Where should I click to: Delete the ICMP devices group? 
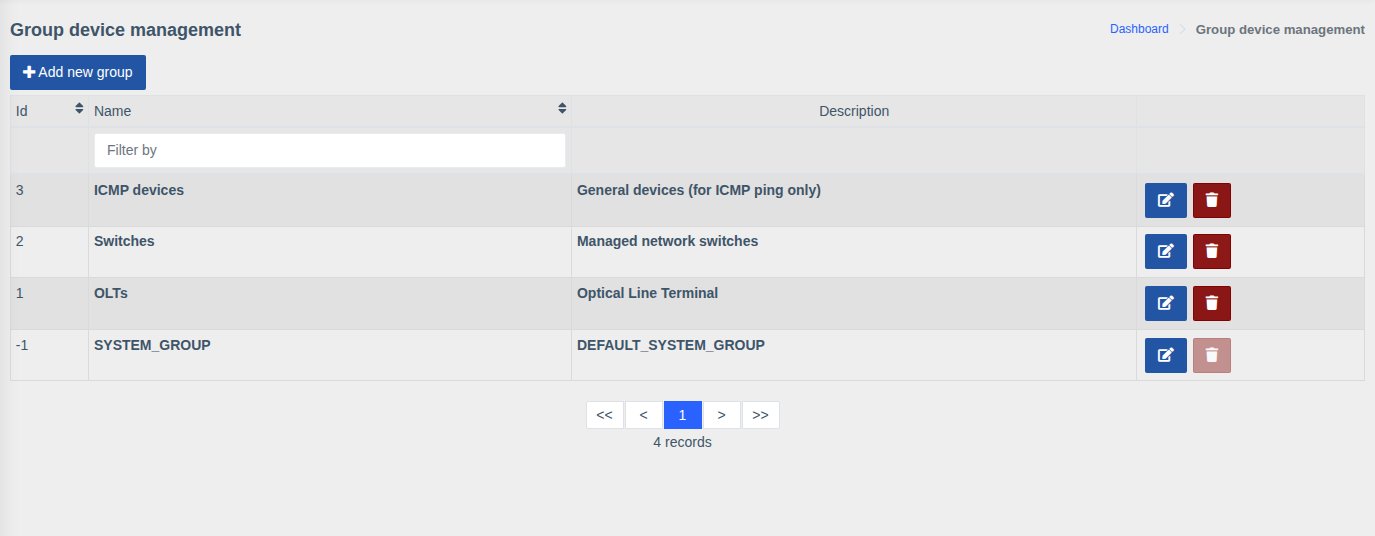[x=1211, y=200]
